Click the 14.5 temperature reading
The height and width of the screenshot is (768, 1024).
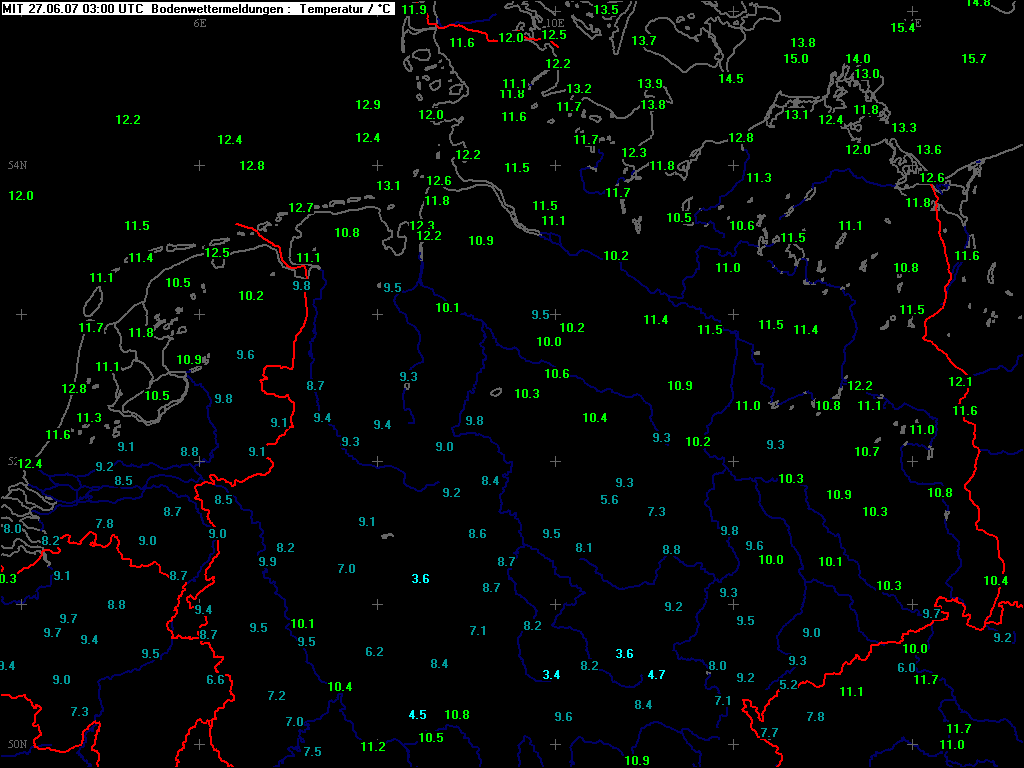(x=731, y=79)
